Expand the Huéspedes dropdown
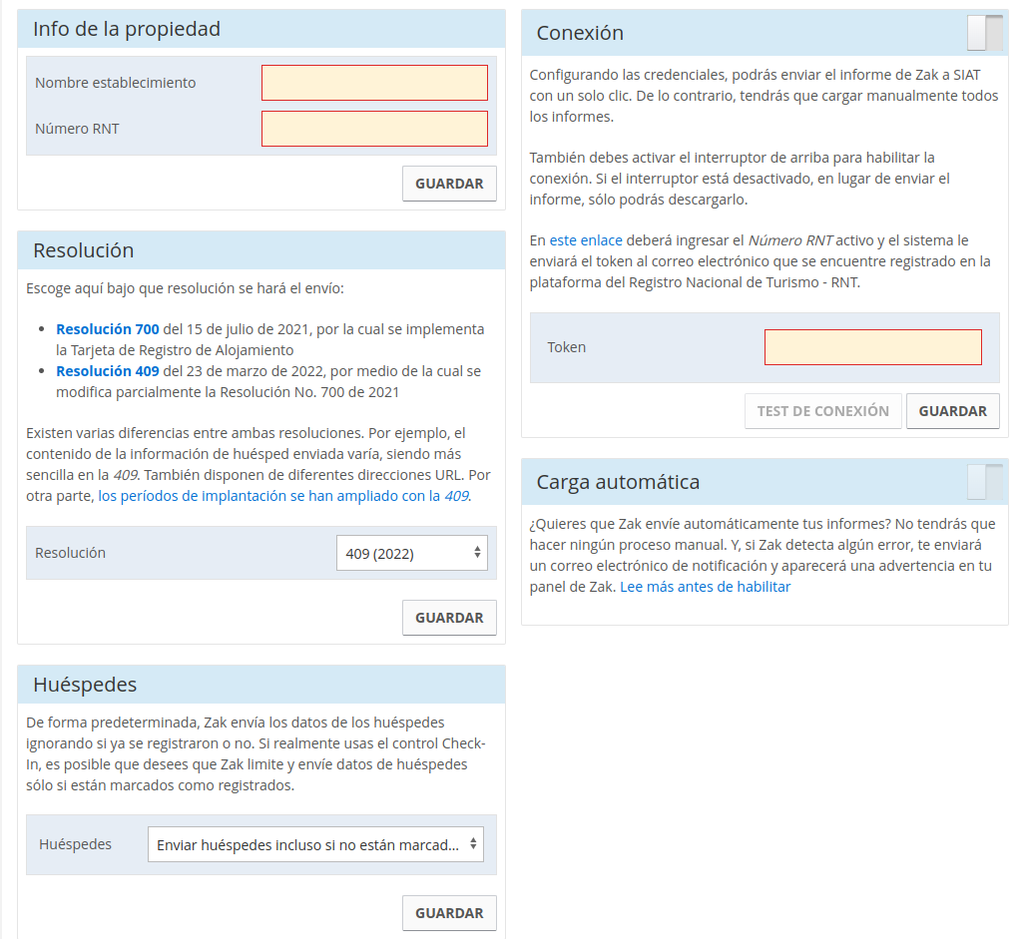 (315, 844)
